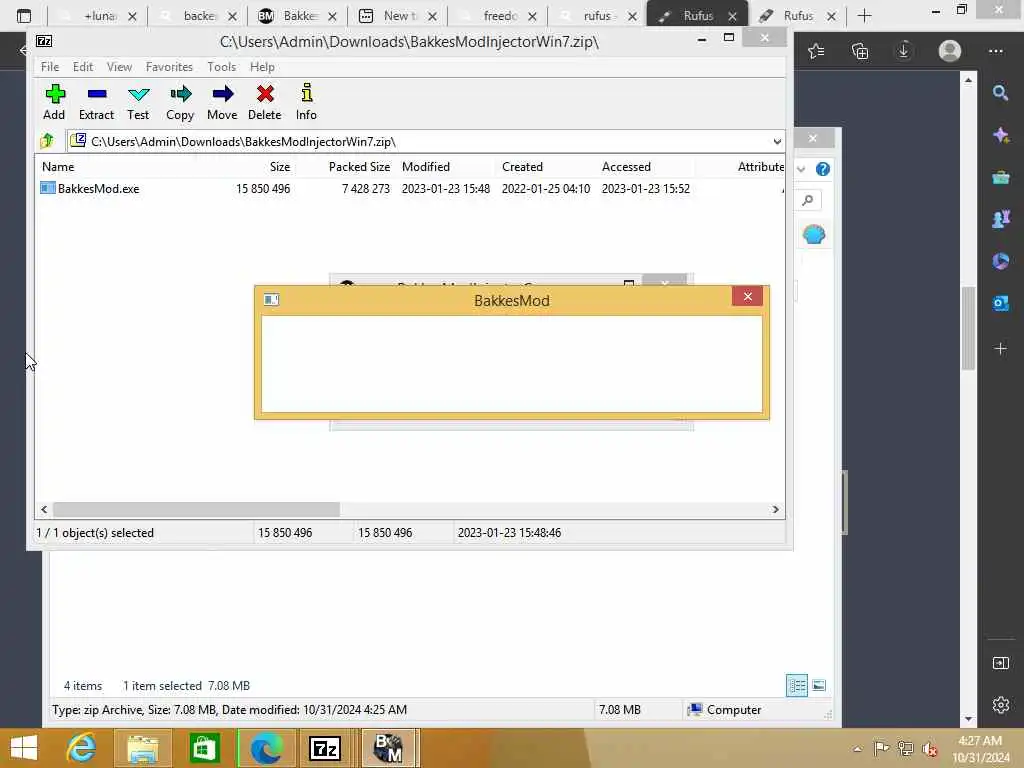Open the Windows Start button

(x=24, y=748)
